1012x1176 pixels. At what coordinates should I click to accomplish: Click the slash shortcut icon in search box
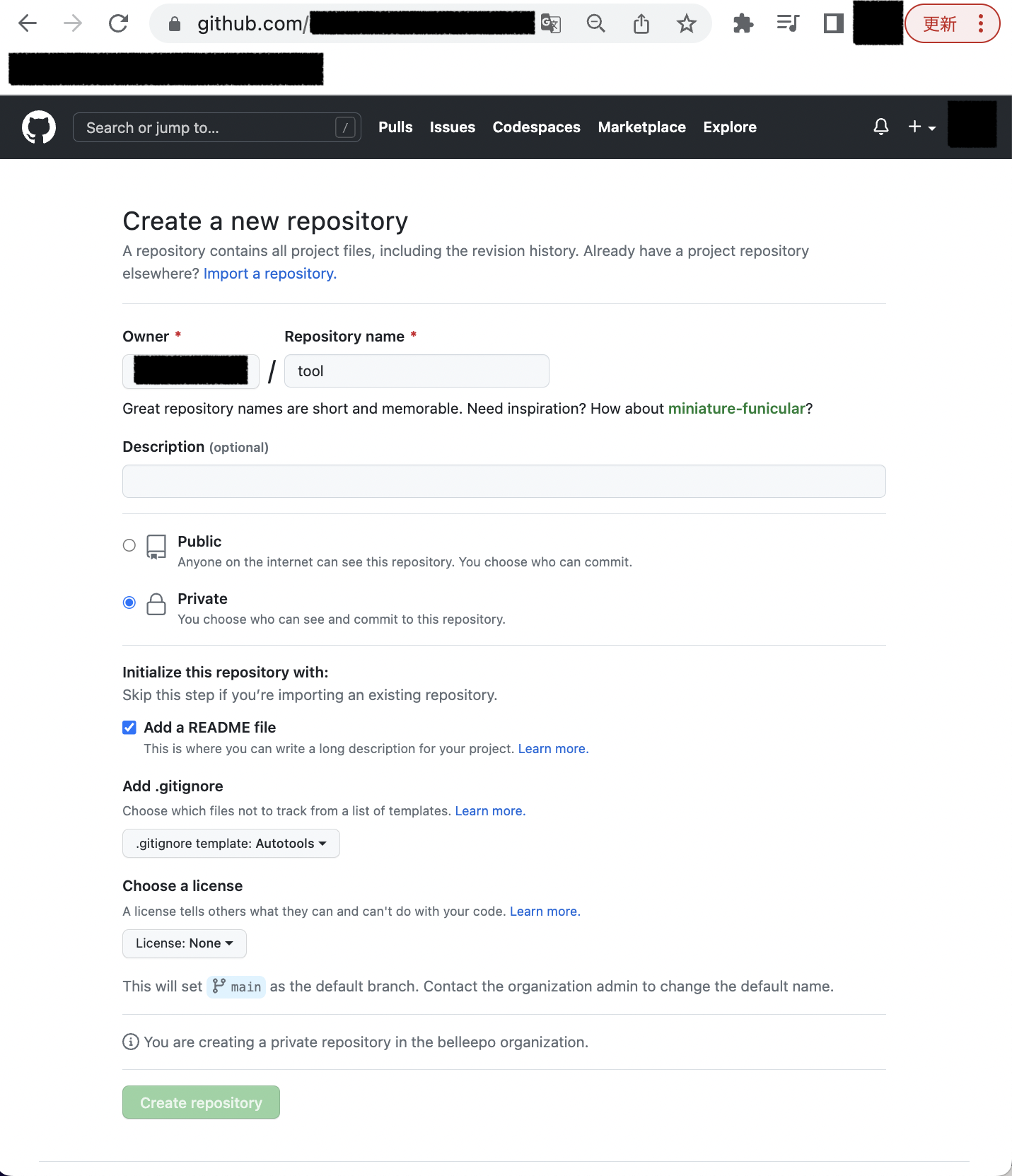coord(345,128)
